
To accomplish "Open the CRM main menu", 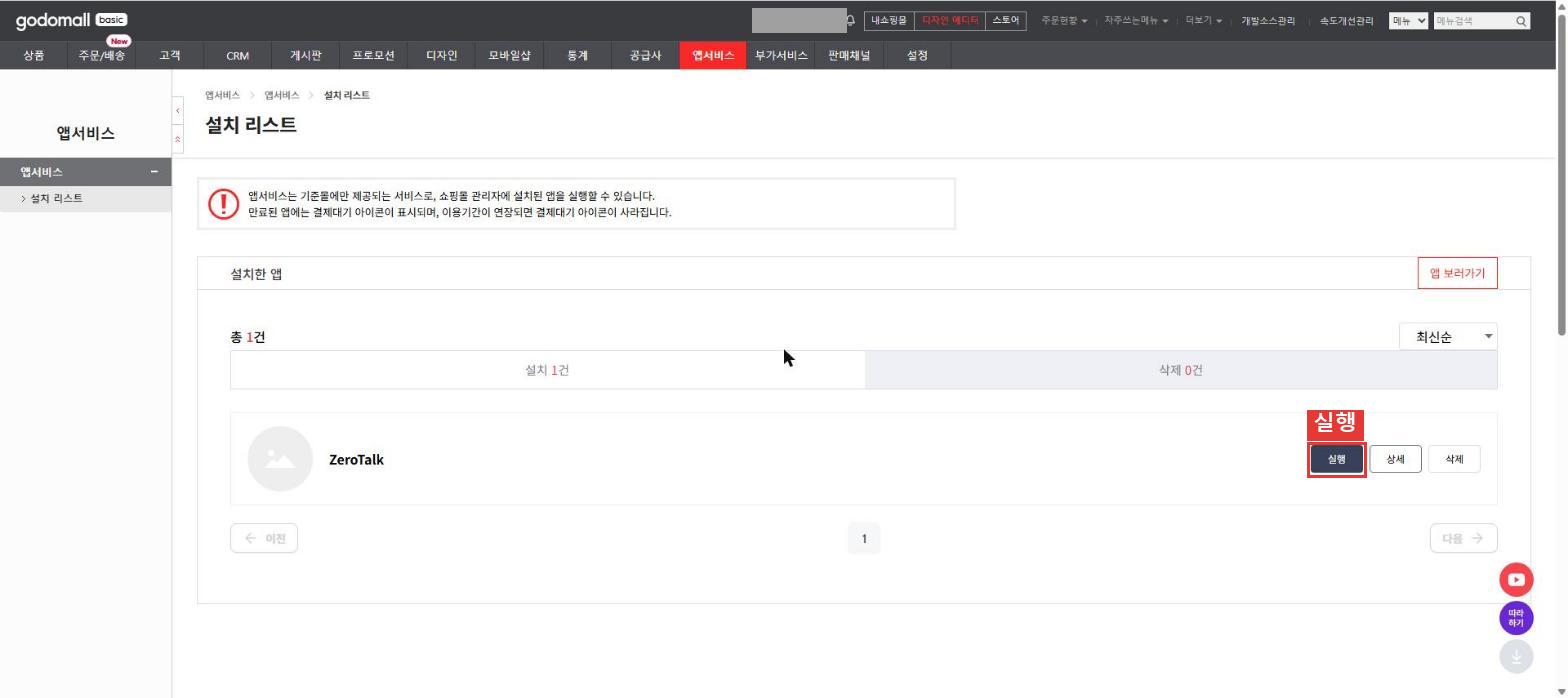I will point(238,56).
